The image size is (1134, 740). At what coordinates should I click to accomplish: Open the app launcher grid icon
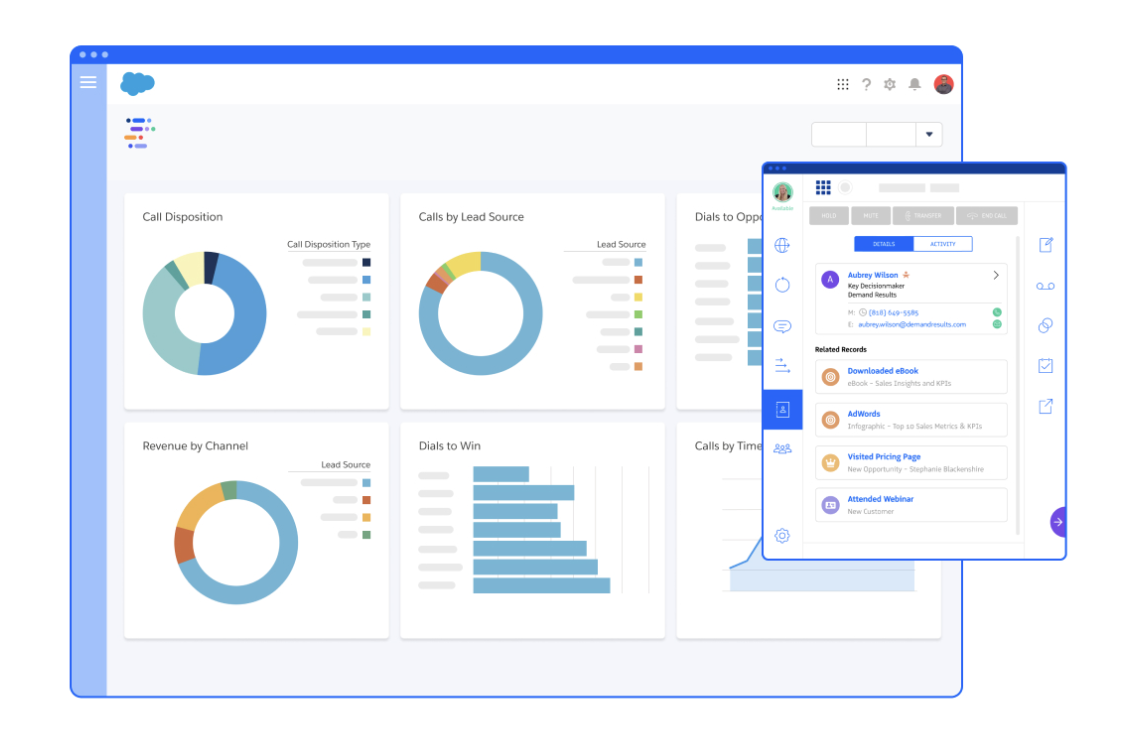[843, 84]
